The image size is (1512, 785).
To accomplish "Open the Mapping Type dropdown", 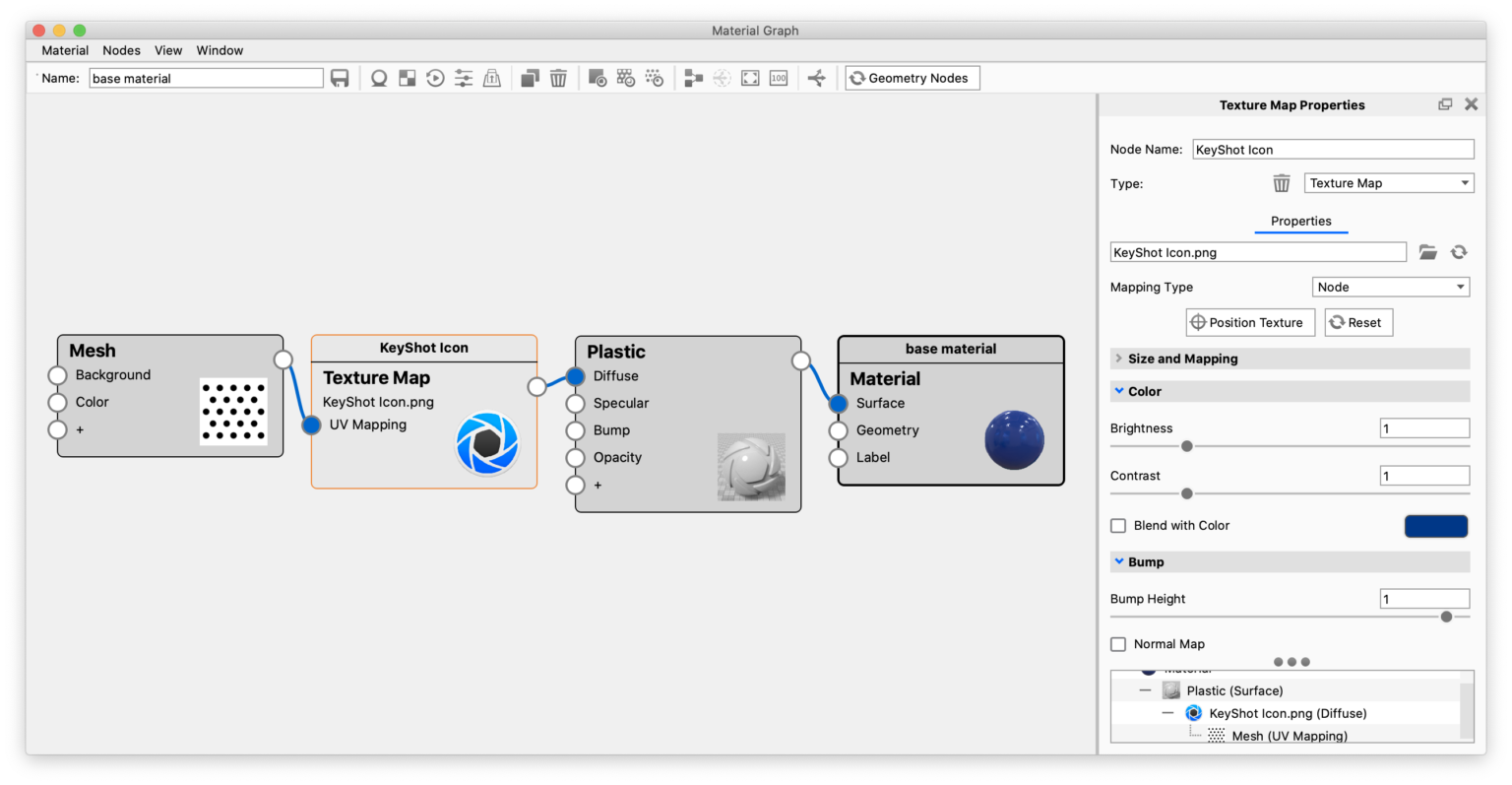I will pyautogui.click(x=1390, y=288).
